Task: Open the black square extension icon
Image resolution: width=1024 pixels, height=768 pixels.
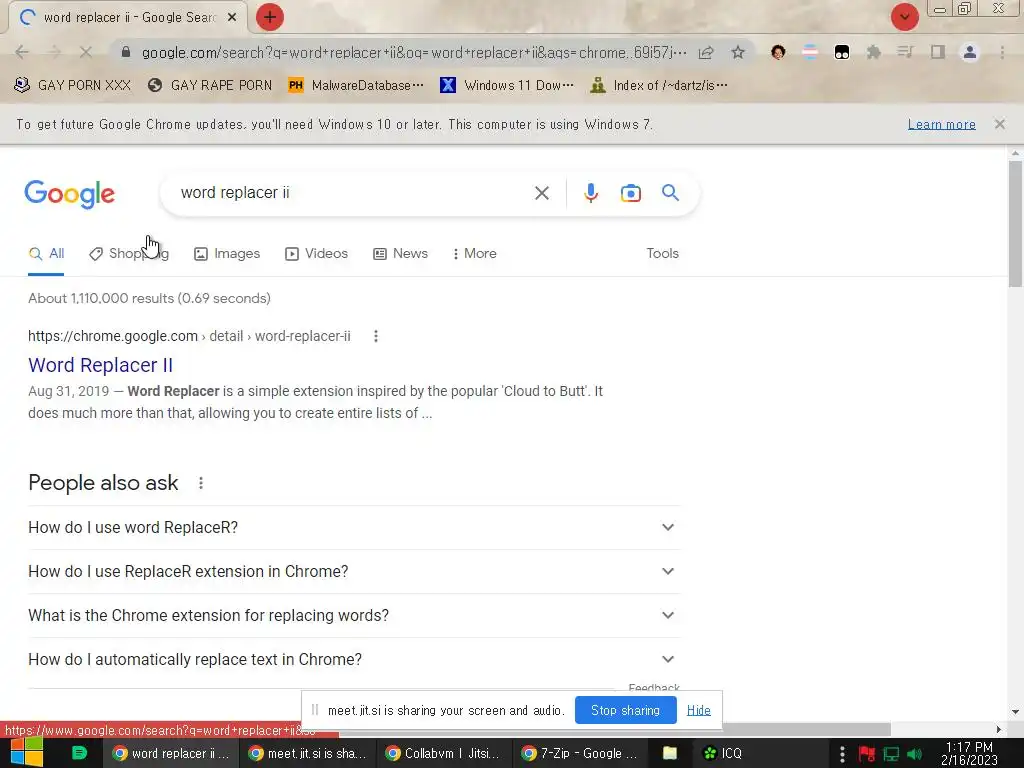Action: 842,52
